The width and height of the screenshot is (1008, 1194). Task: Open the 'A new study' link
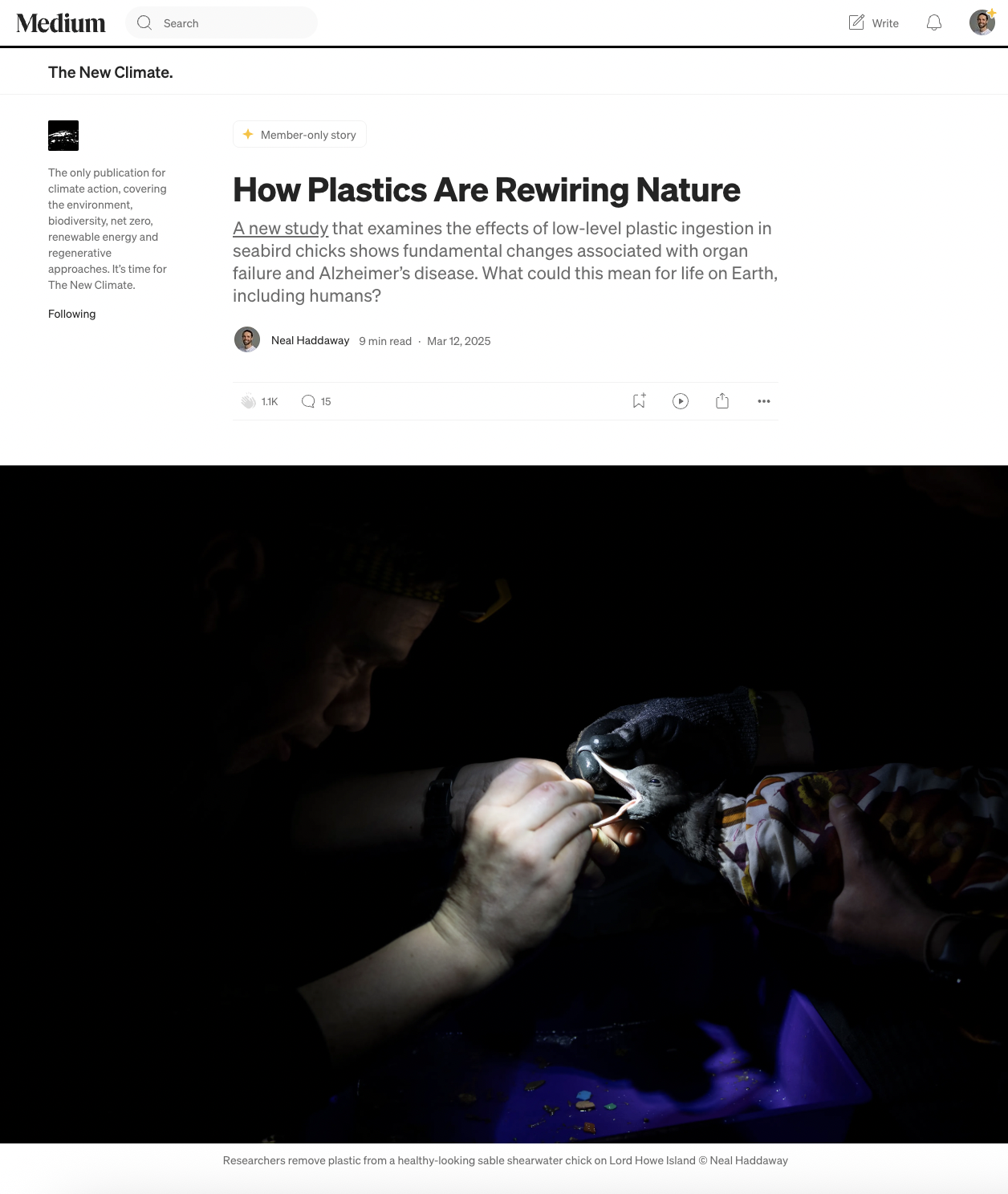tap(281, 229)
